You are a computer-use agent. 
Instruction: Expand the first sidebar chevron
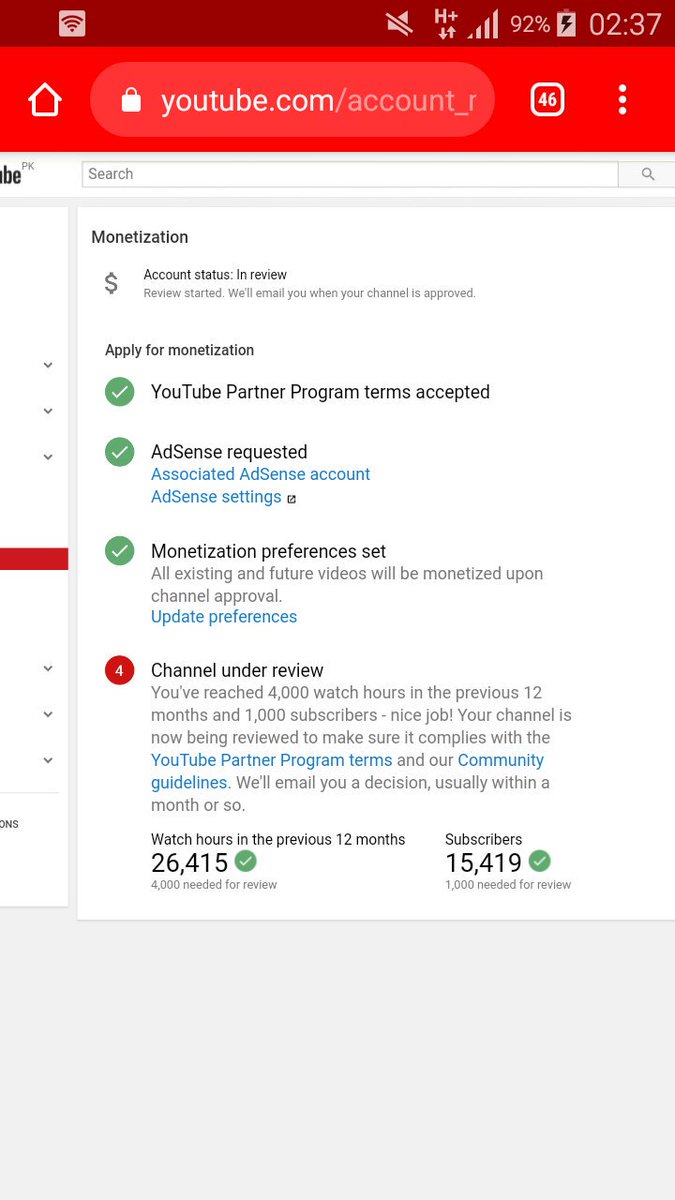click(48, 365)
